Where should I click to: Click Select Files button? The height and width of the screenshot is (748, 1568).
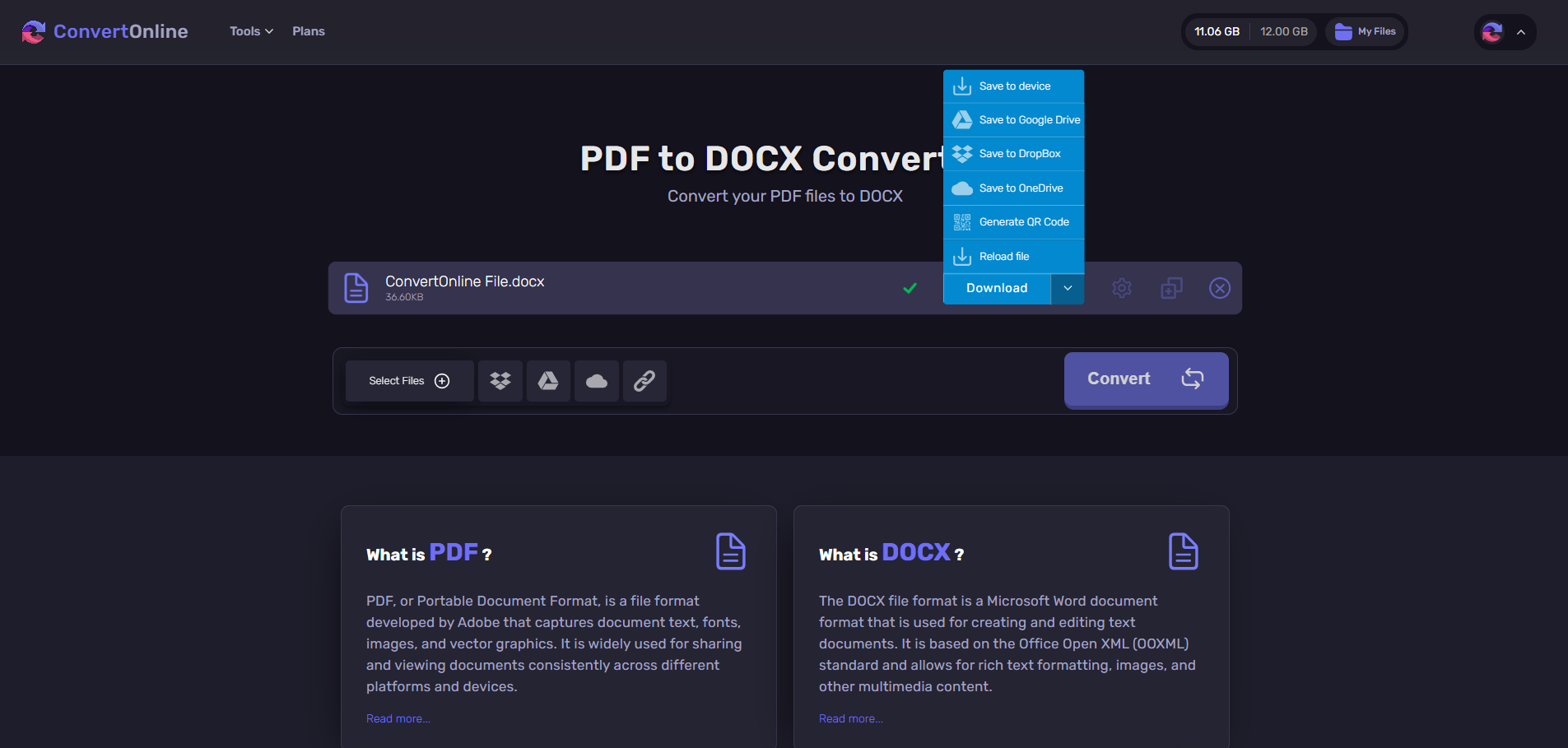(x=409, y=381)
